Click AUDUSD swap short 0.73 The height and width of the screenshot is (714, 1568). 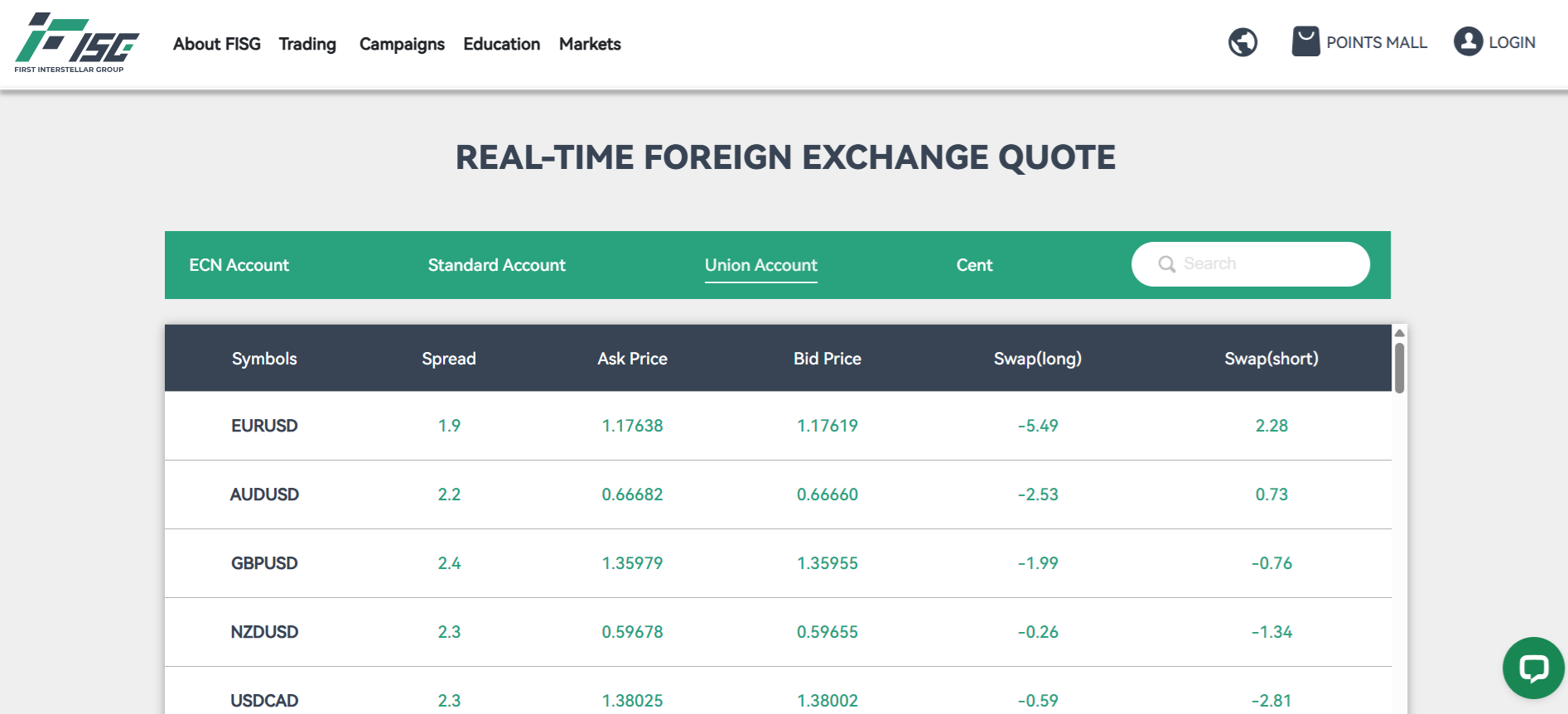tap(1271, 494)
